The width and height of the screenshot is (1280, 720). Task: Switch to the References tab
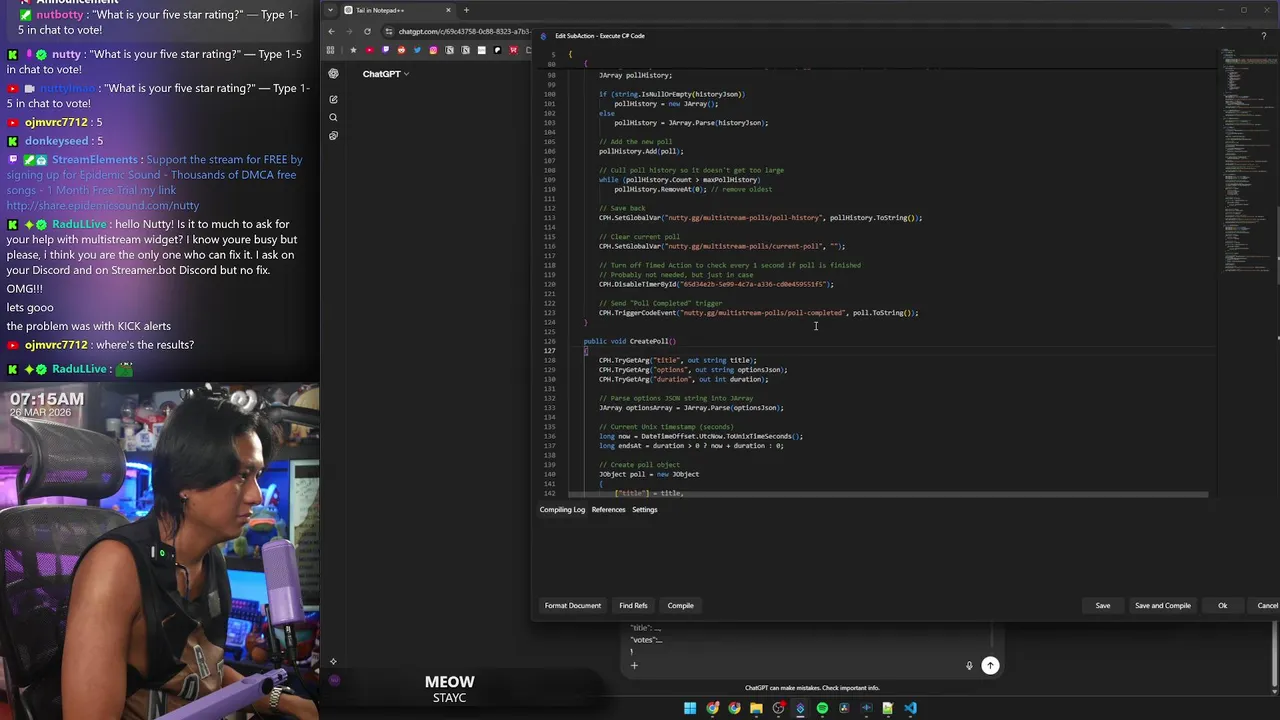click(608, 510)
